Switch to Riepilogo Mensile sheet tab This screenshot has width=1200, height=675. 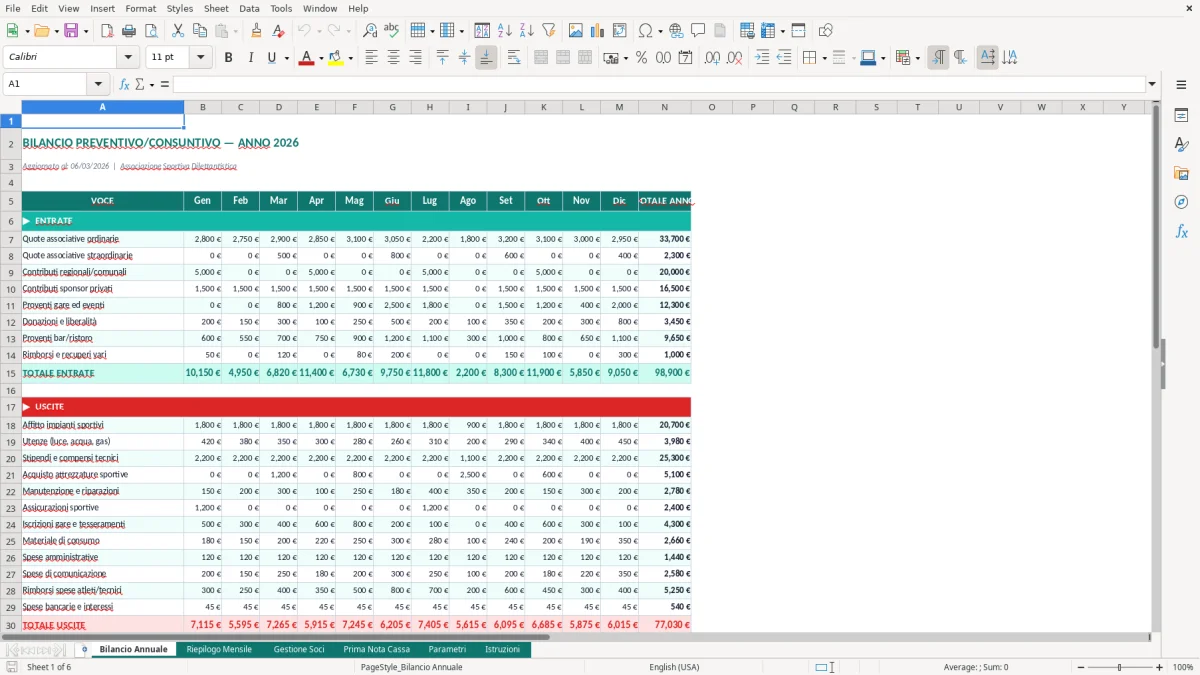[219, 650]
